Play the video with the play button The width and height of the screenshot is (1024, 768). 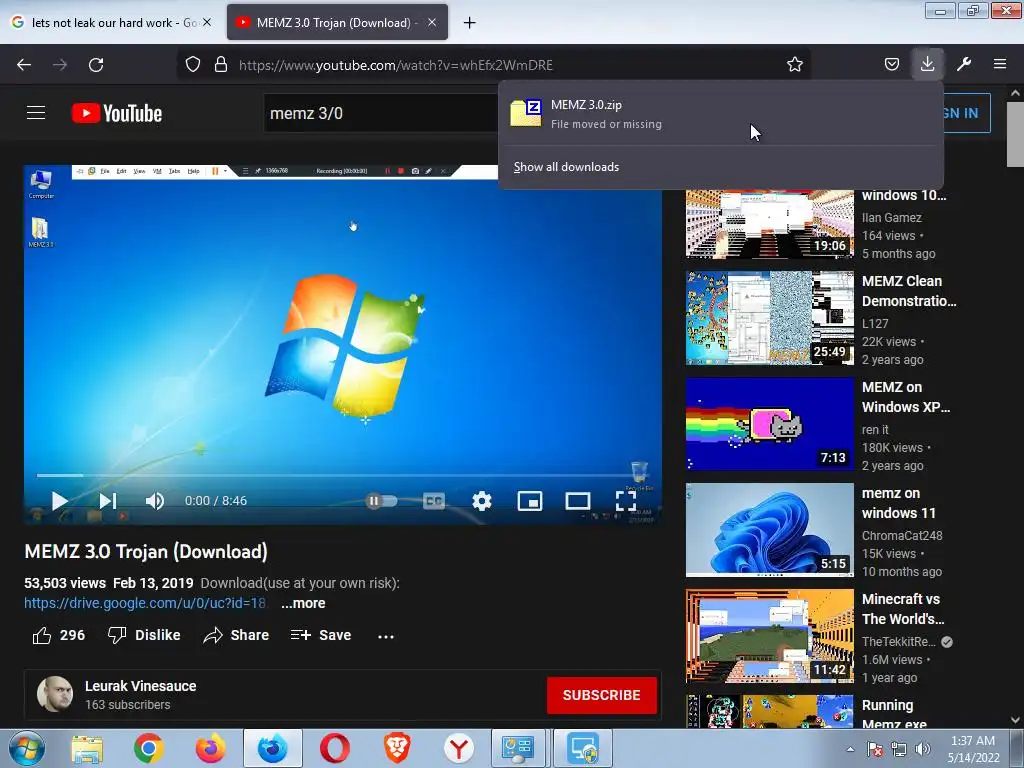click(x=59, y=501)
